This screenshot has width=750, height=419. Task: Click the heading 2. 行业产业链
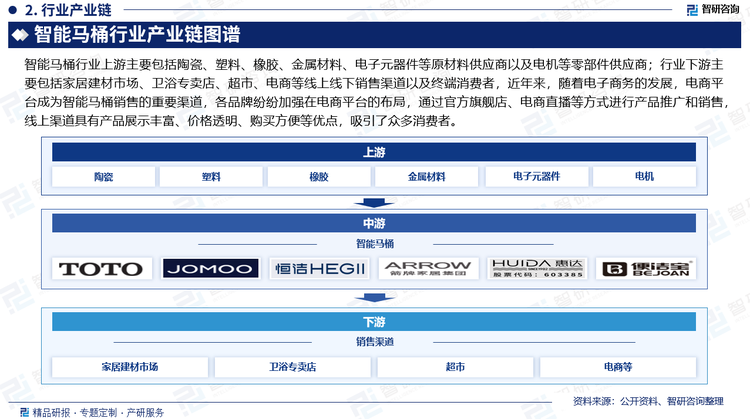(68, 10)
